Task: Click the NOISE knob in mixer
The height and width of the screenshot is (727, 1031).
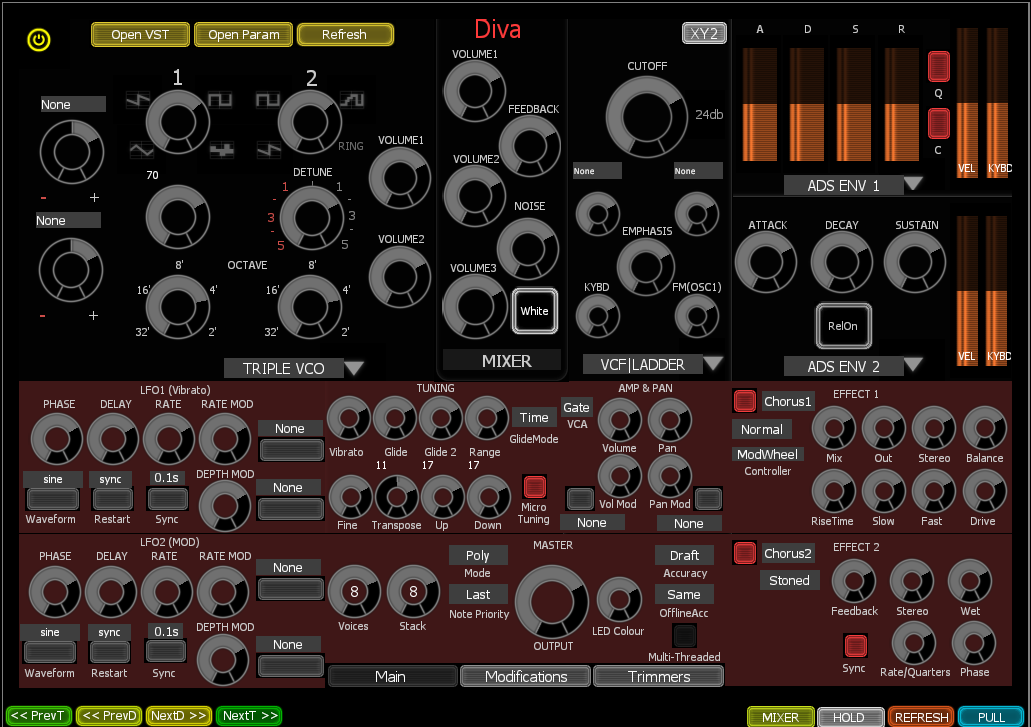Action: tap(527, 249)
